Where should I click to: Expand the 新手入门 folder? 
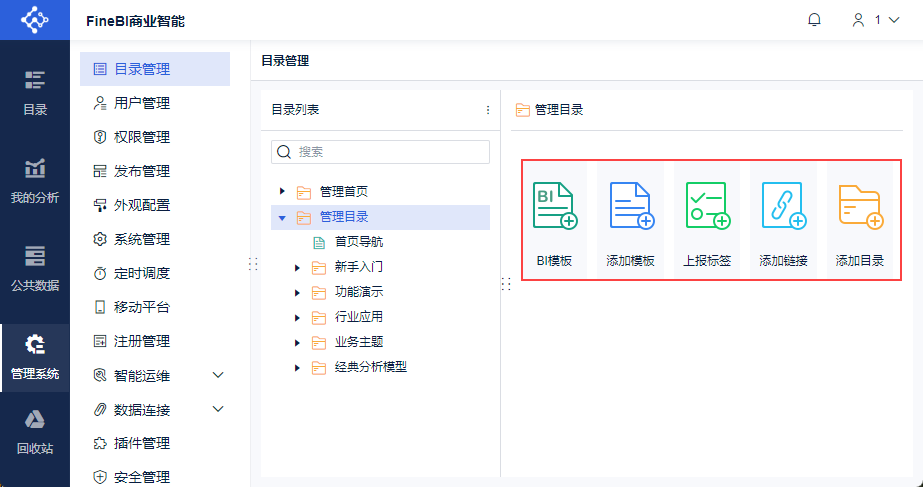point(298,267)
